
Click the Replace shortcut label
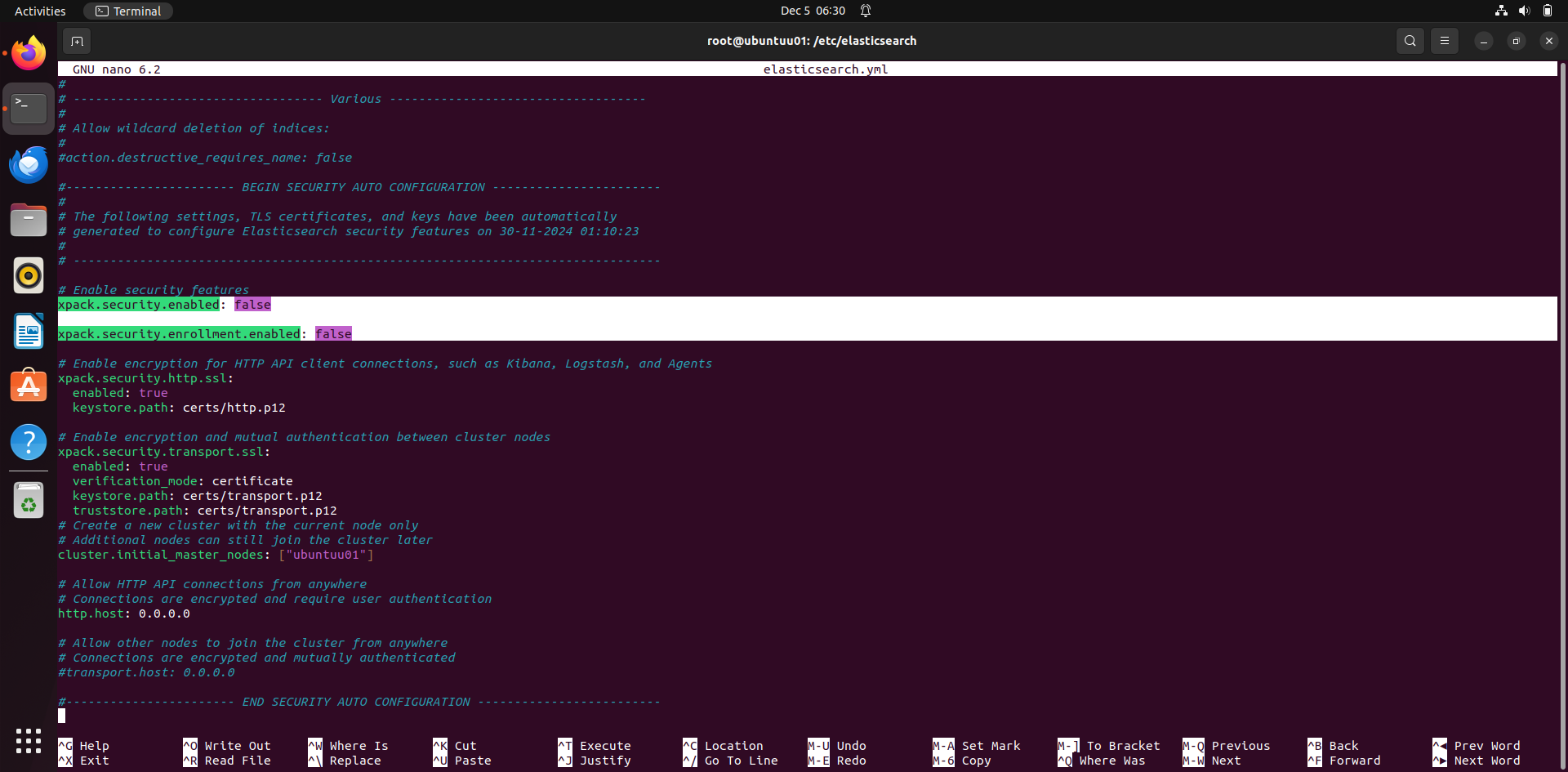(x=355, y=761)
